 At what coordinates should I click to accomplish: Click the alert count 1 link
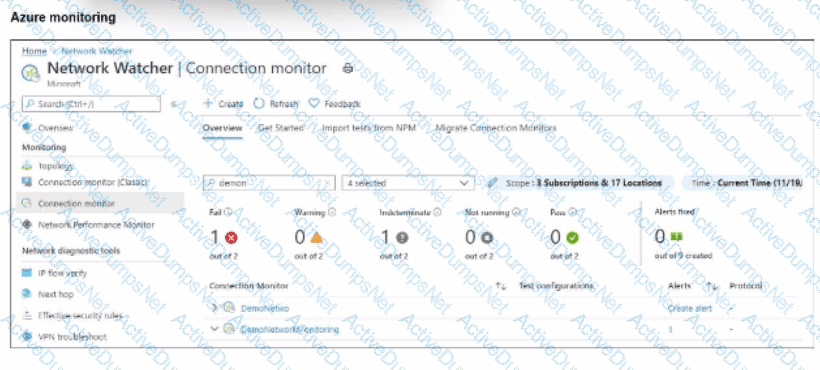pyautogui.click(x=670, y=330)
